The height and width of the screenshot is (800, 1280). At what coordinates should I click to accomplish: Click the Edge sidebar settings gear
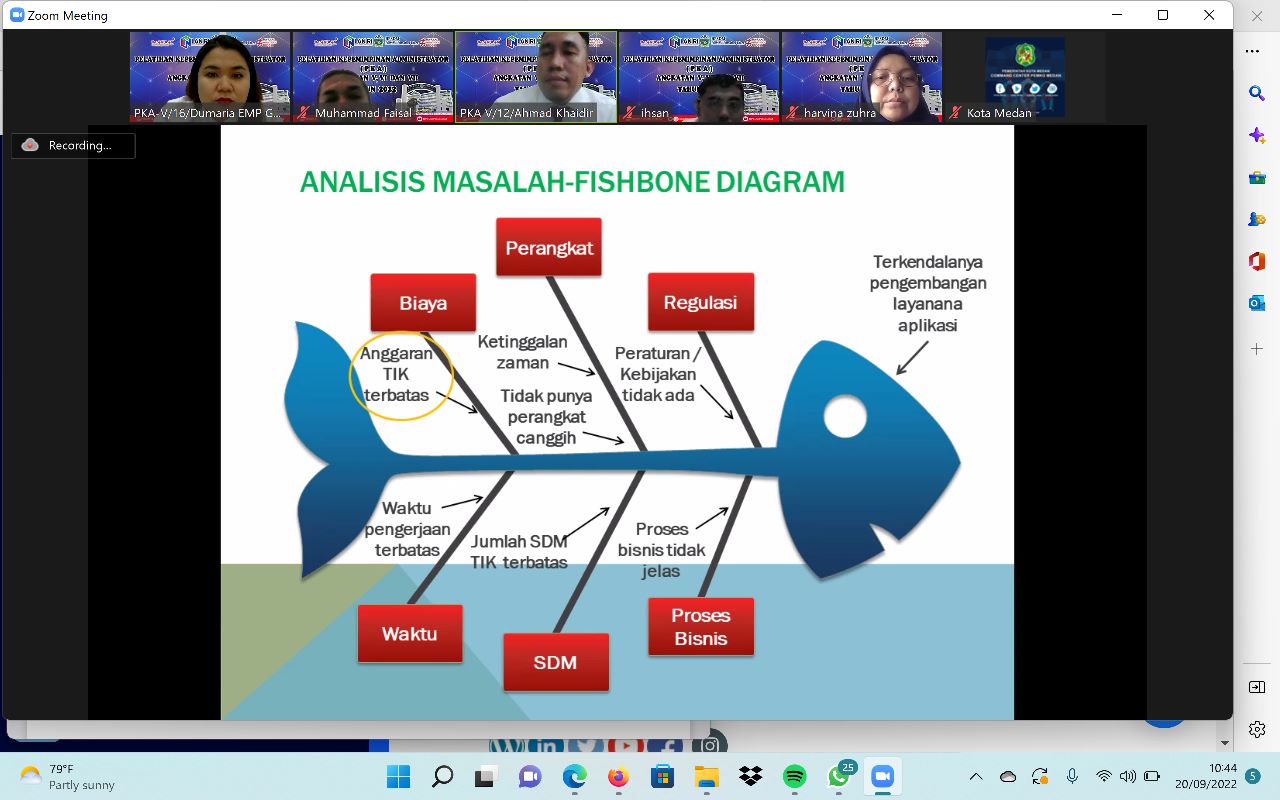[x=1257, y=729]
